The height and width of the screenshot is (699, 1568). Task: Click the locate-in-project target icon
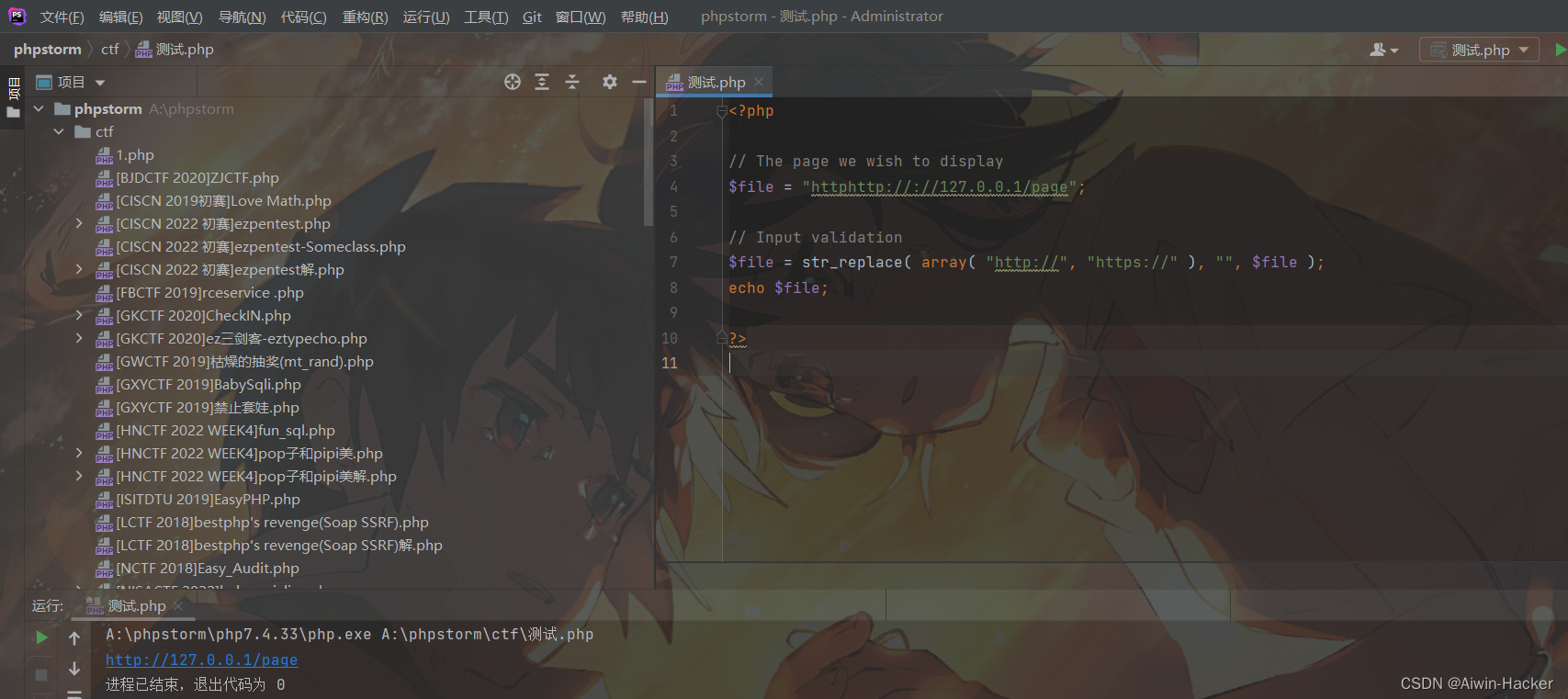[x=513, y=82]
